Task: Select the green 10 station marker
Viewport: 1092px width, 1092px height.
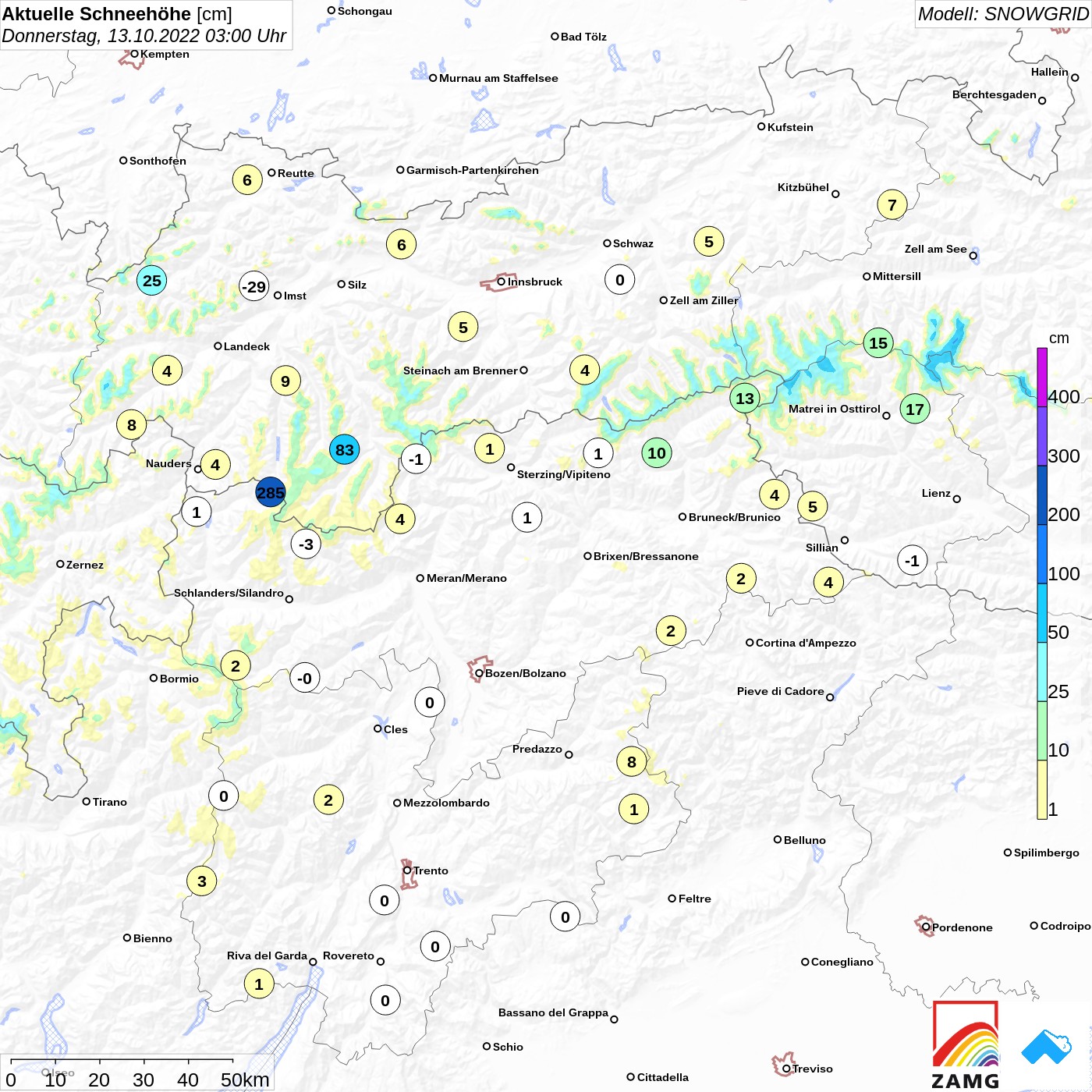Action: point(657,452)
